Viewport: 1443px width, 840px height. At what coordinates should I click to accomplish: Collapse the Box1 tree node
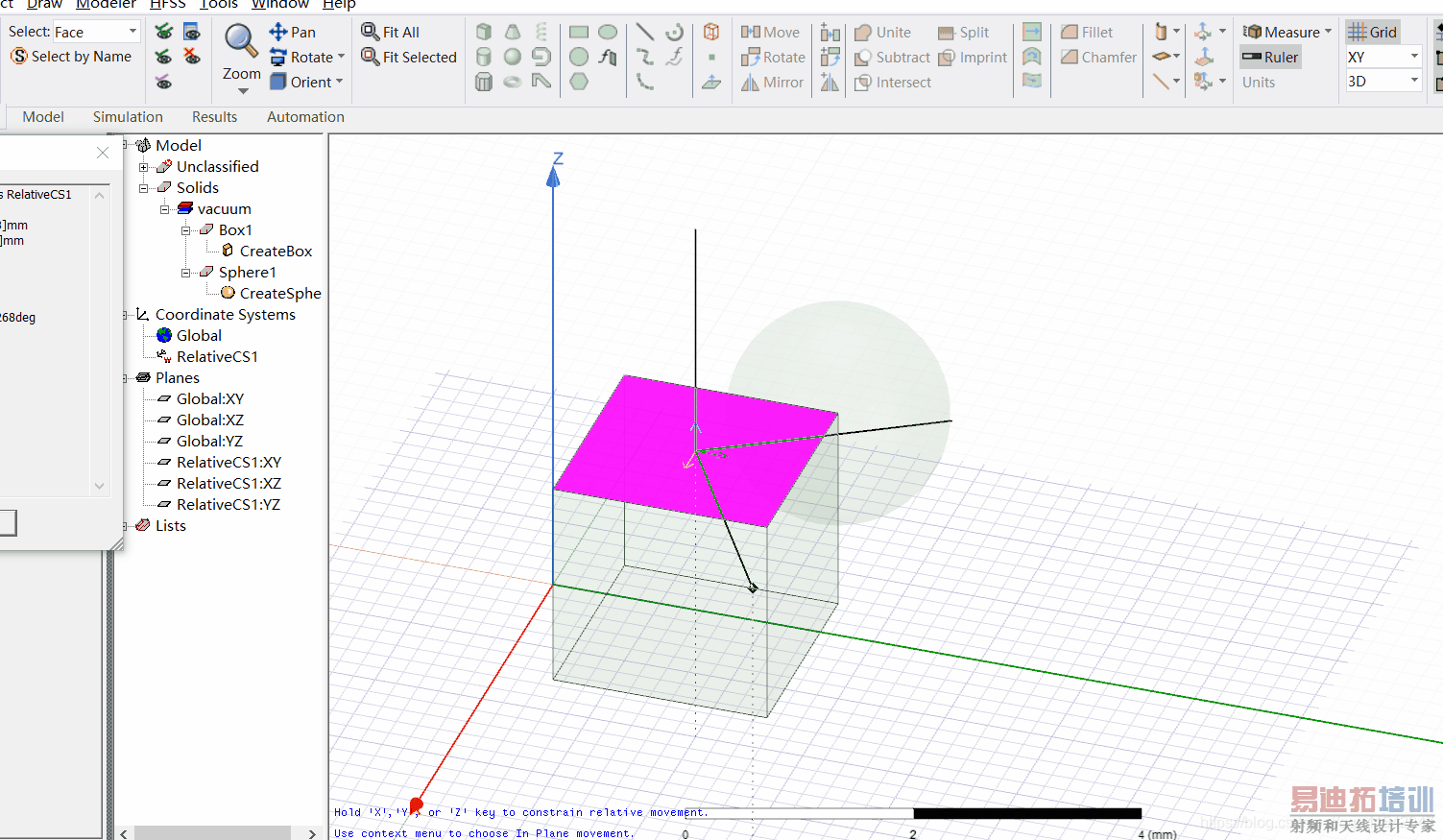(x=185, y=230)
